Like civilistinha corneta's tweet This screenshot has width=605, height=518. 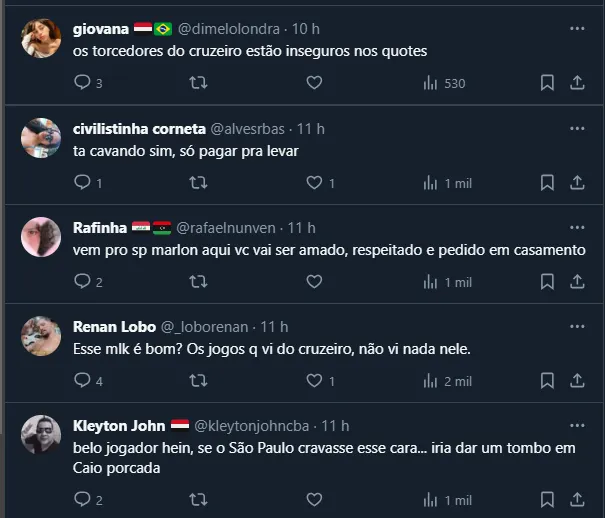[x=314, y=183]
